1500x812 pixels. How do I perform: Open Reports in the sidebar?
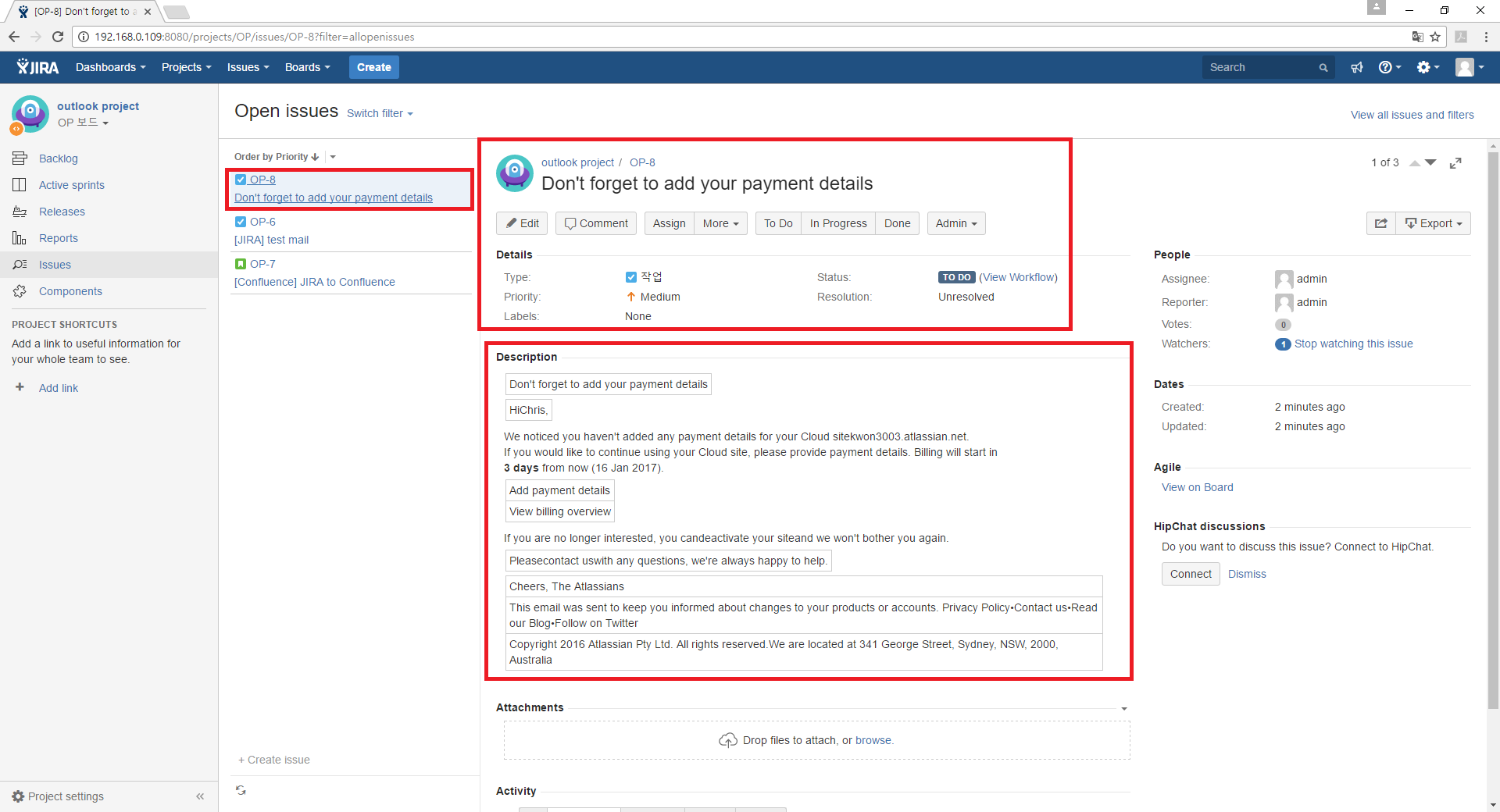pos(59,238)
